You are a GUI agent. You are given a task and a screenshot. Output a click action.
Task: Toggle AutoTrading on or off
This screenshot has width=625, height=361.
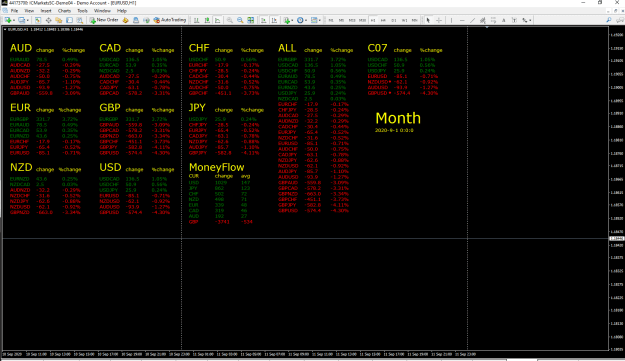pos(170,20)
